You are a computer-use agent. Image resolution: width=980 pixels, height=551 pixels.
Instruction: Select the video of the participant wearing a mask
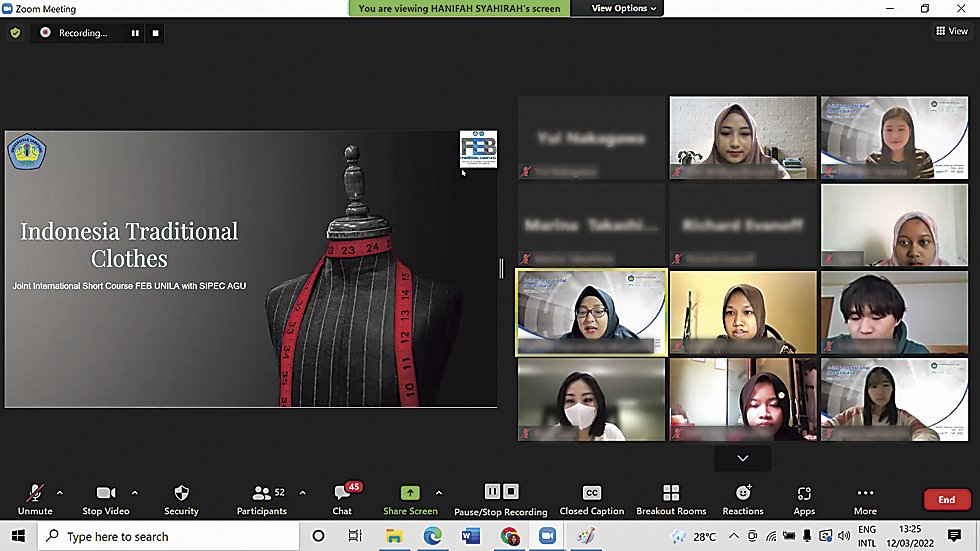[591, 400]
